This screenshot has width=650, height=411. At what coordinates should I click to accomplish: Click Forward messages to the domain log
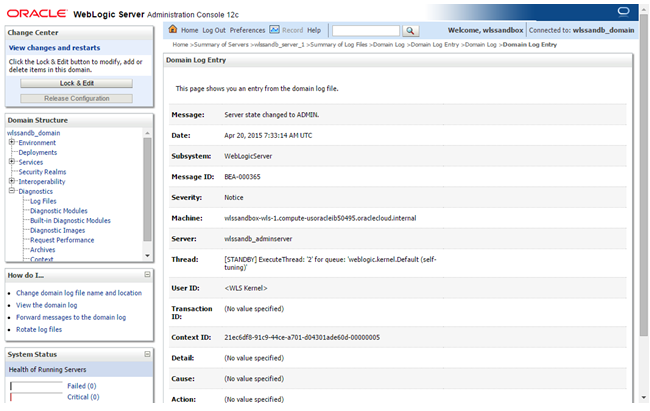click(71, 317)
